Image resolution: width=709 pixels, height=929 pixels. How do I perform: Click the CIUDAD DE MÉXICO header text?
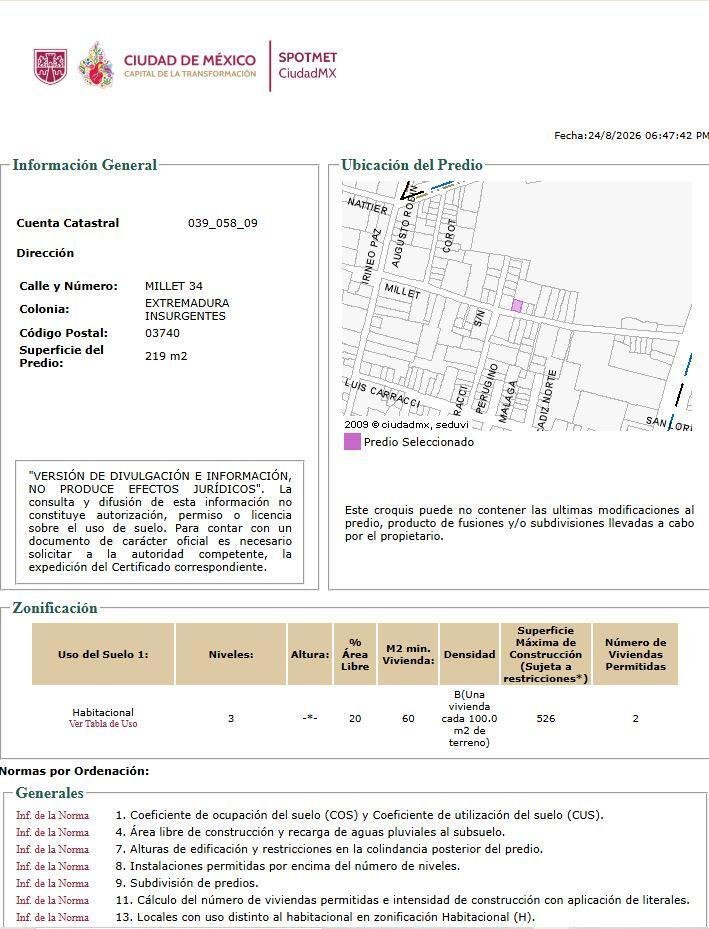click(x=190, y=60)
